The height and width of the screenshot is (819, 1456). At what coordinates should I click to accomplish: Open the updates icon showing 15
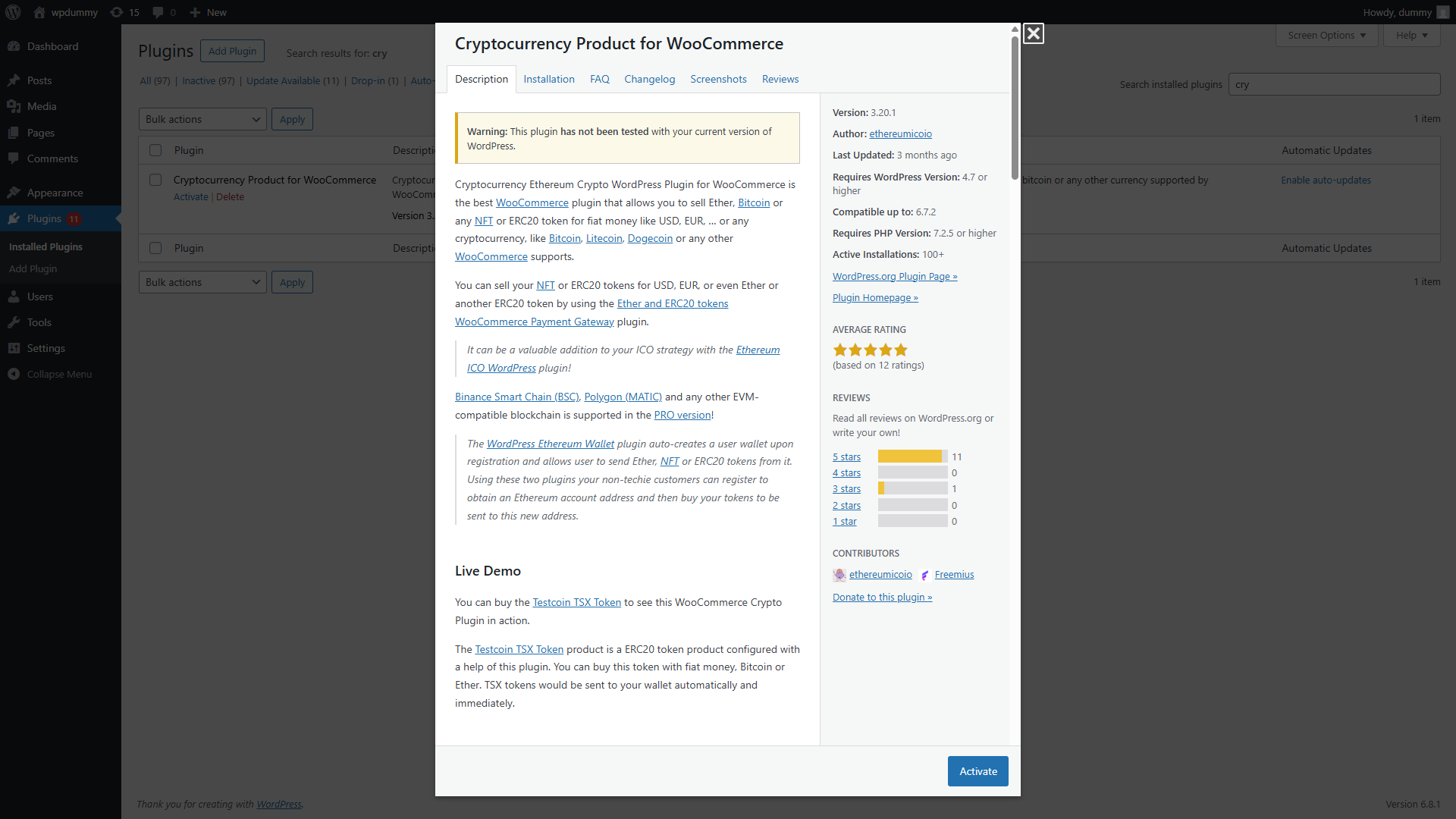click(x=116, y=12)
